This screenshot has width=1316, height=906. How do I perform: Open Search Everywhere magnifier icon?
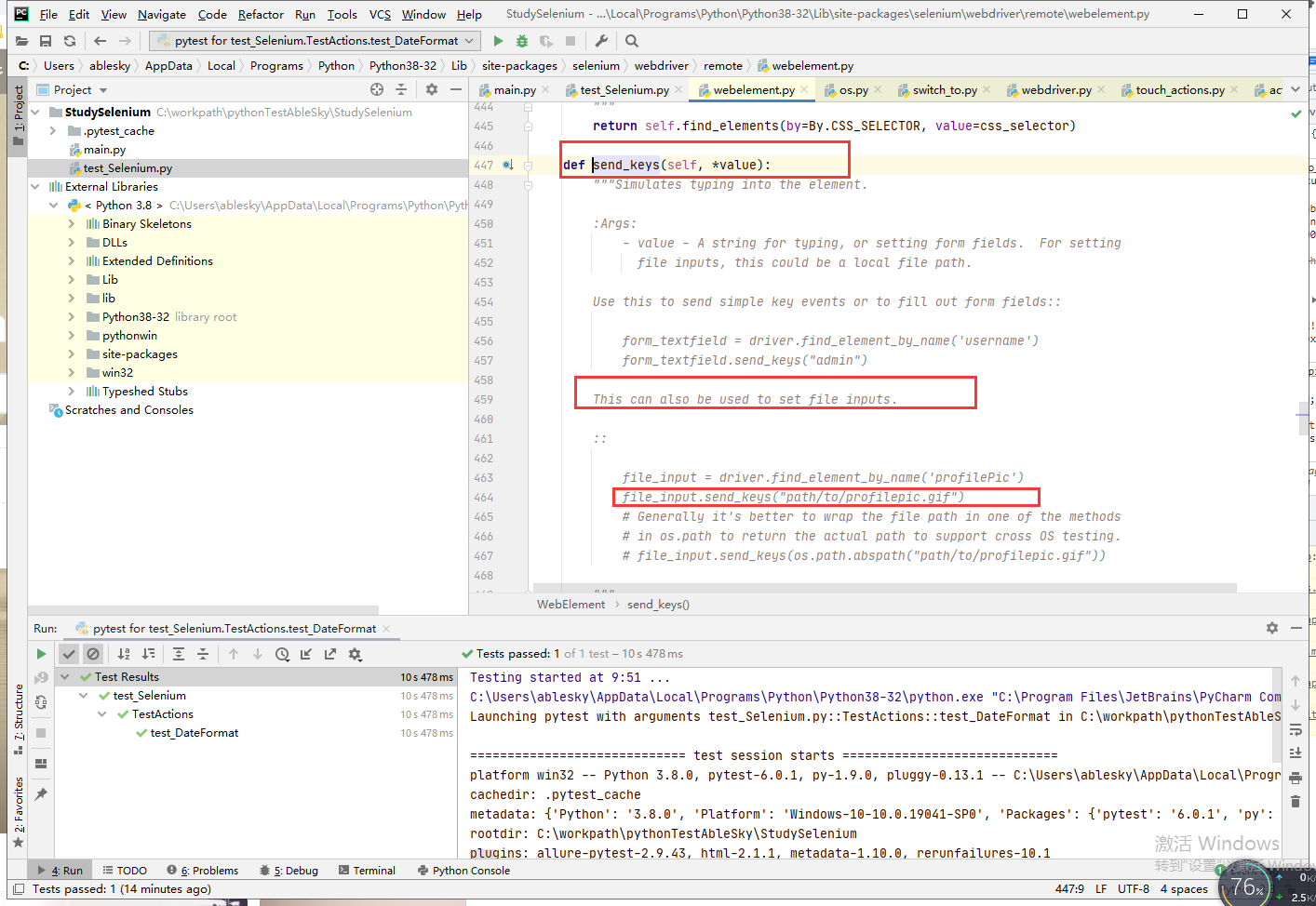(x=632, y=41)
